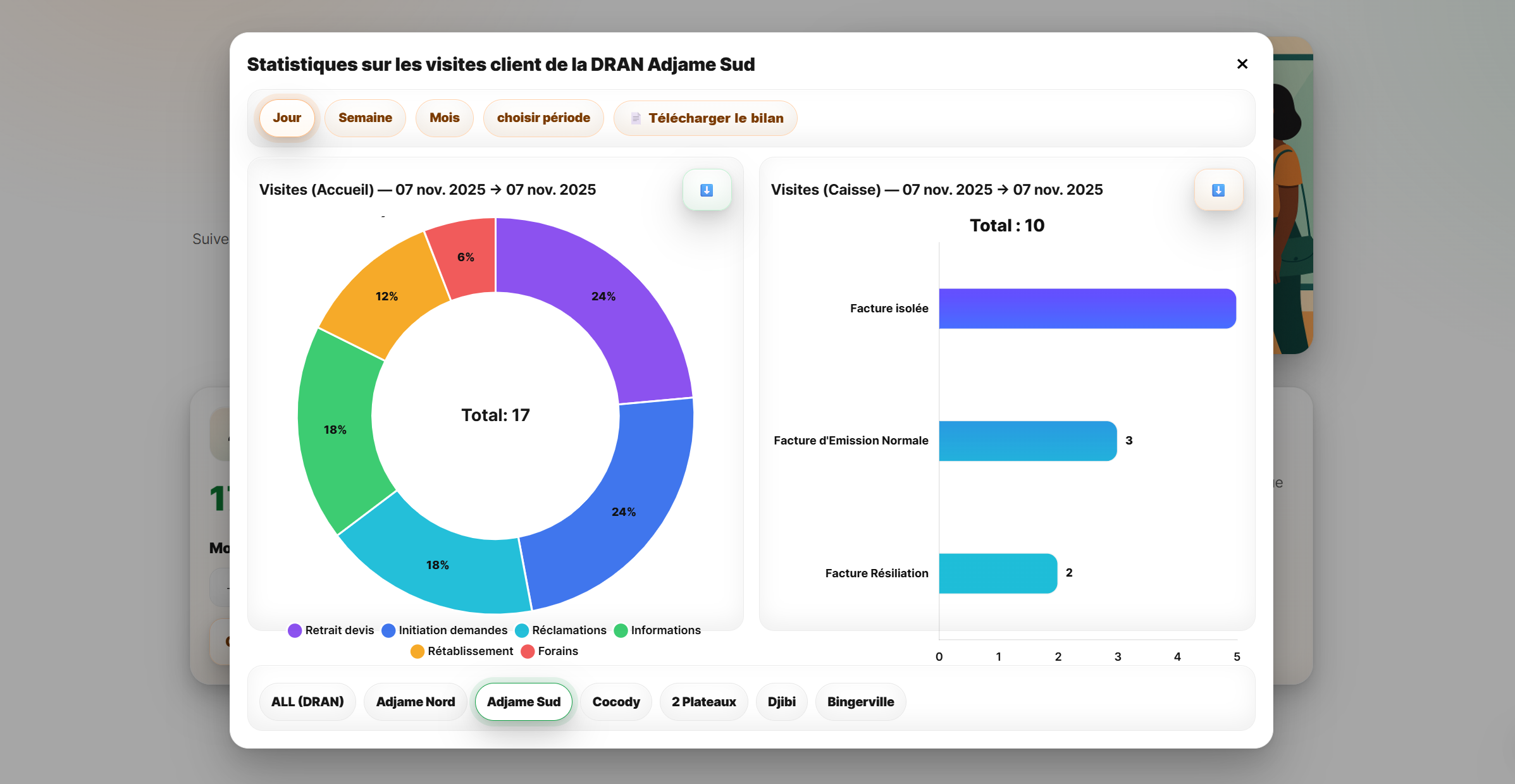Click the Facture isolée bar
1515x784 pixels.
pyautogui.click(x=1087, y=309)
